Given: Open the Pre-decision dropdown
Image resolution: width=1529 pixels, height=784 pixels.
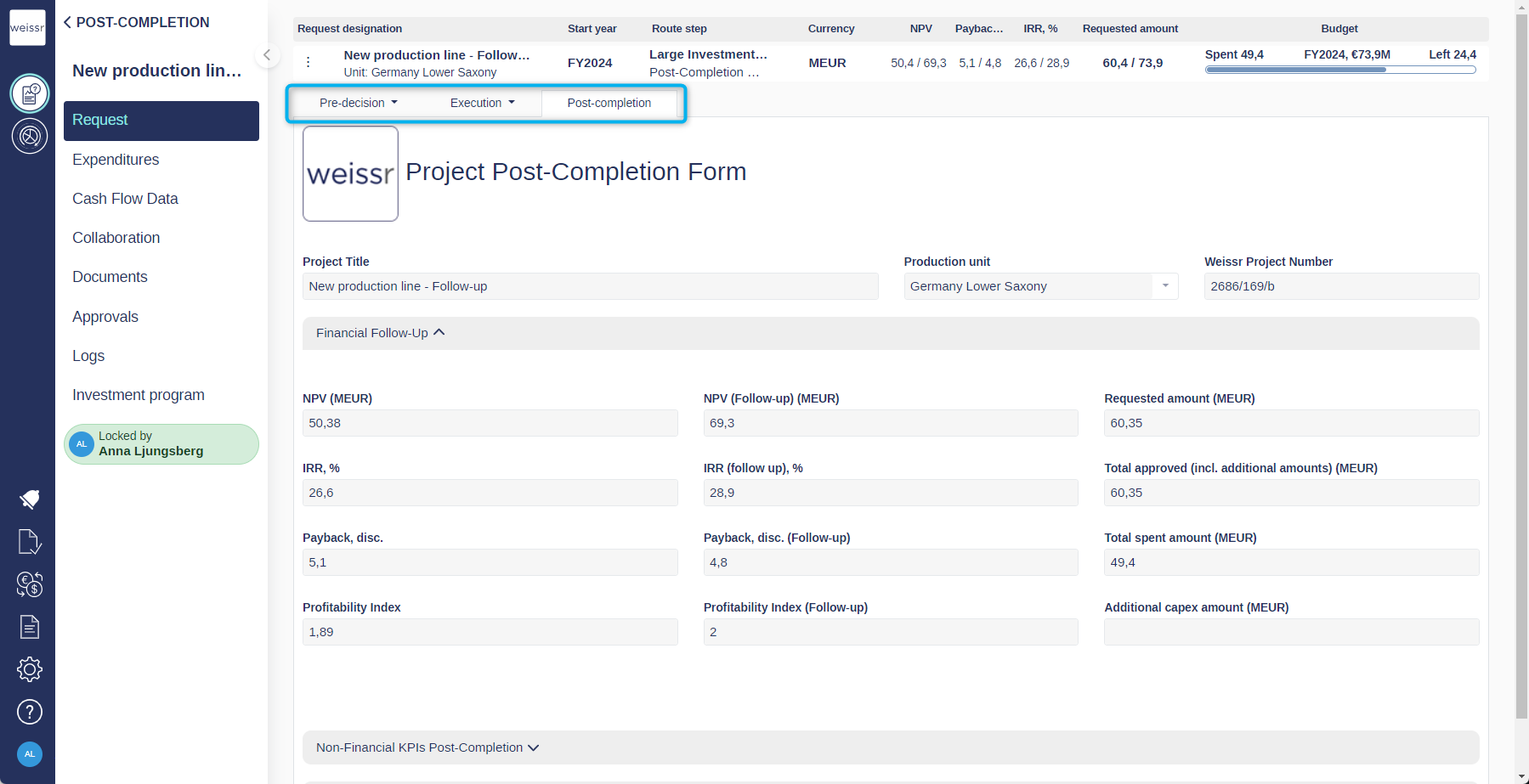Looking at the screenshot, I should point(358,103).
